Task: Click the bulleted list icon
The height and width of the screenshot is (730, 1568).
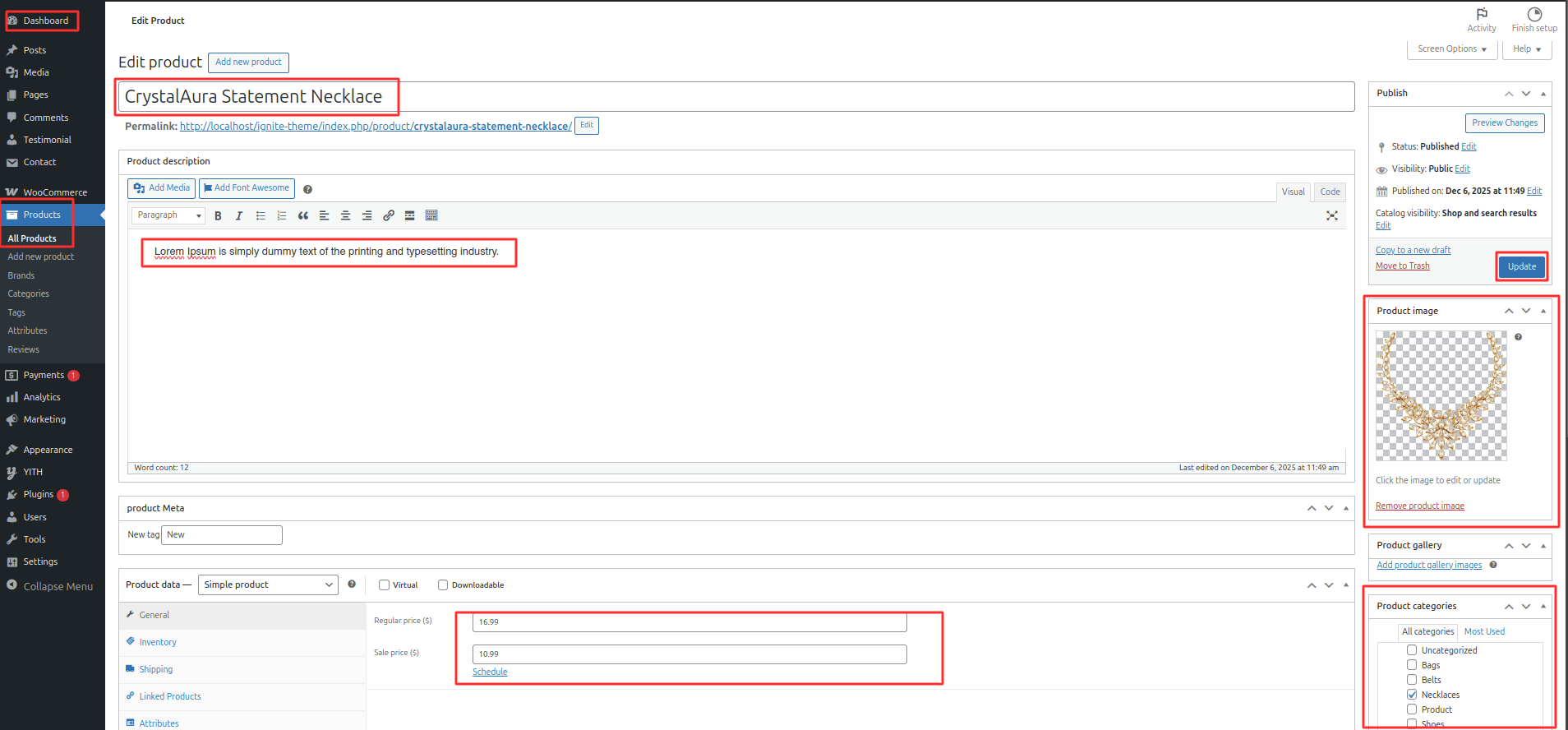Action: pyautogui.click(x=261, y=216)
